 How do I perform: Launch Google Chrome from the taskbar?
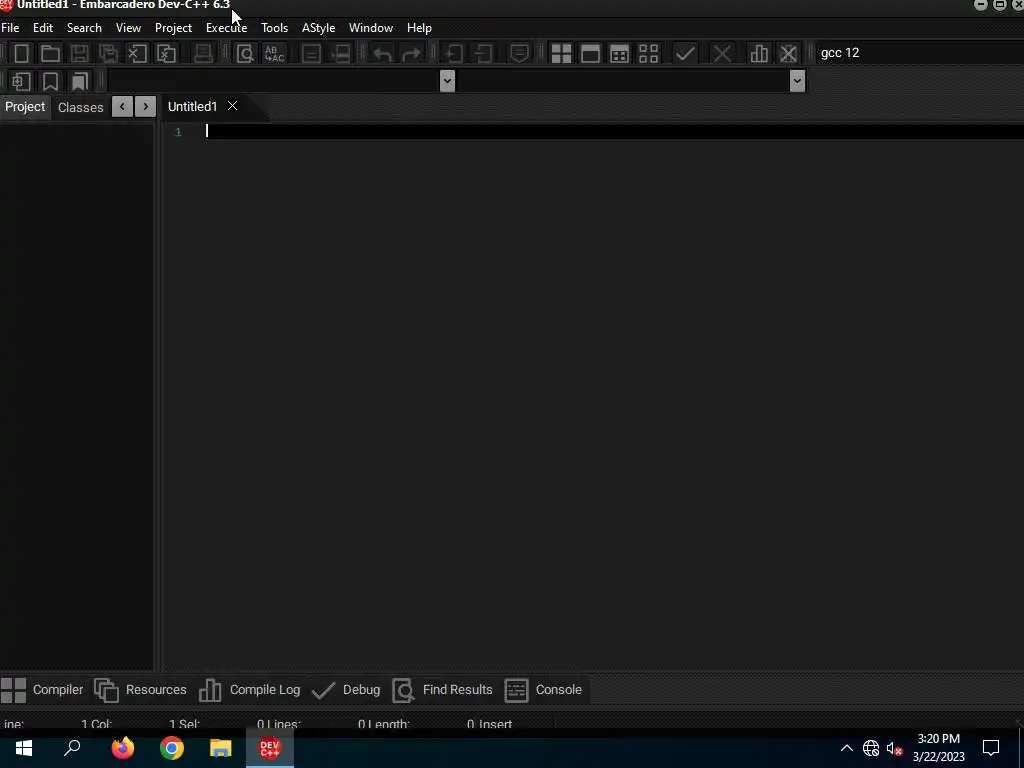point(171,748)
